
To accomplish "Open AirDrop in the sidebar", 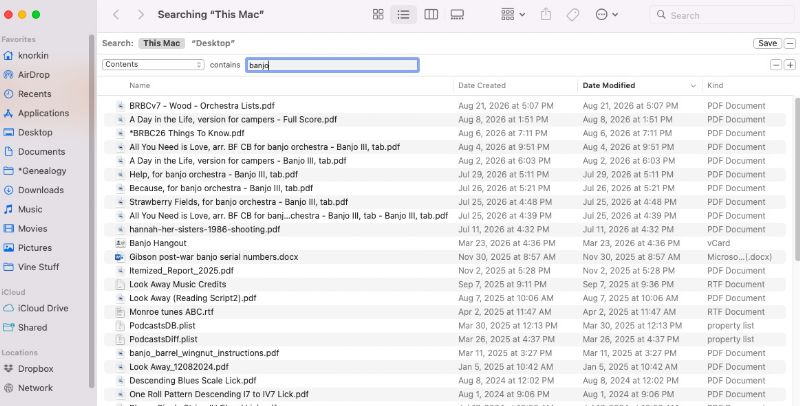I will 34,74.
